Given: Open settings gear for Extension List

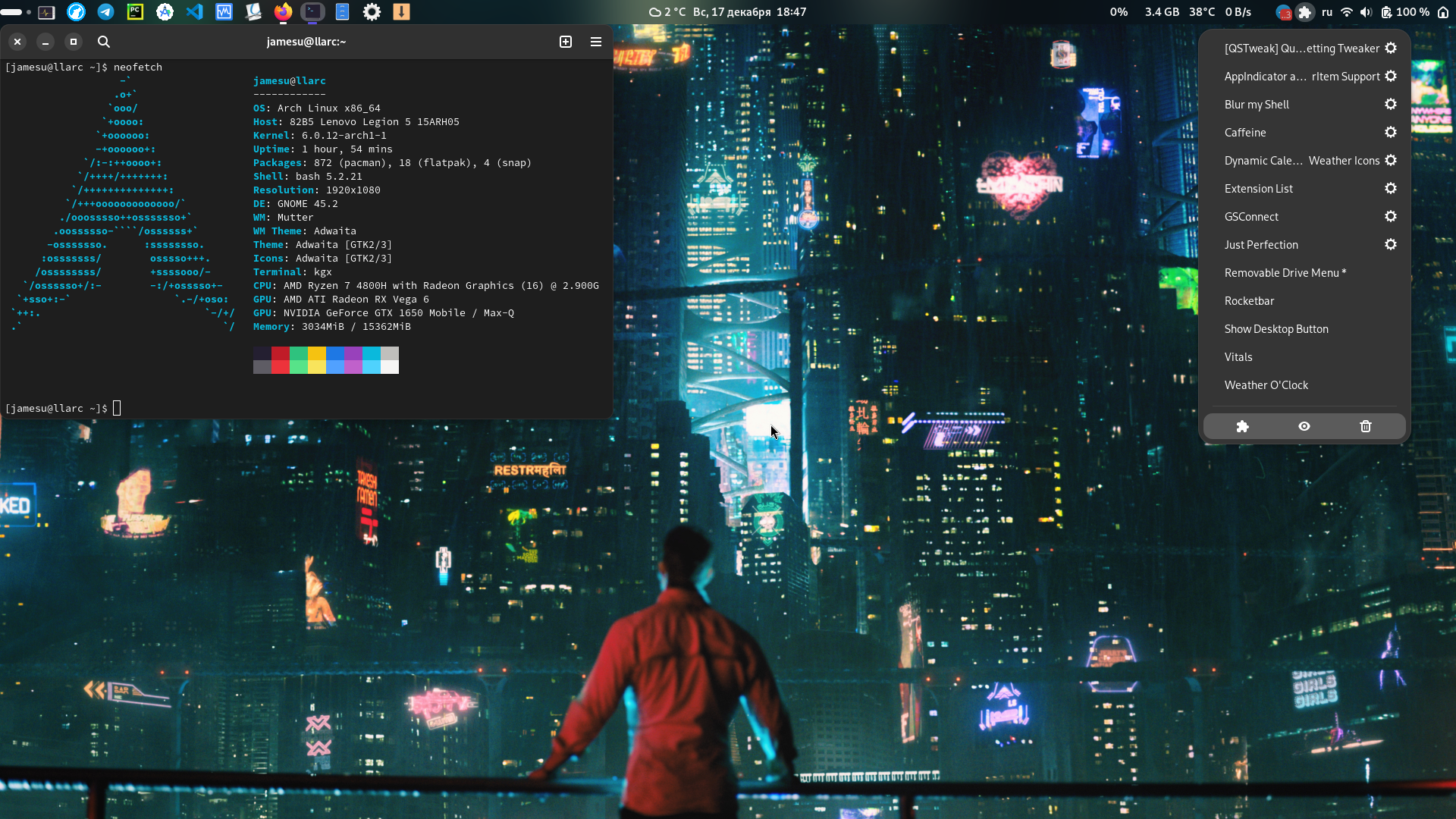Looking at the screenshot, I should click(1391, 188).
